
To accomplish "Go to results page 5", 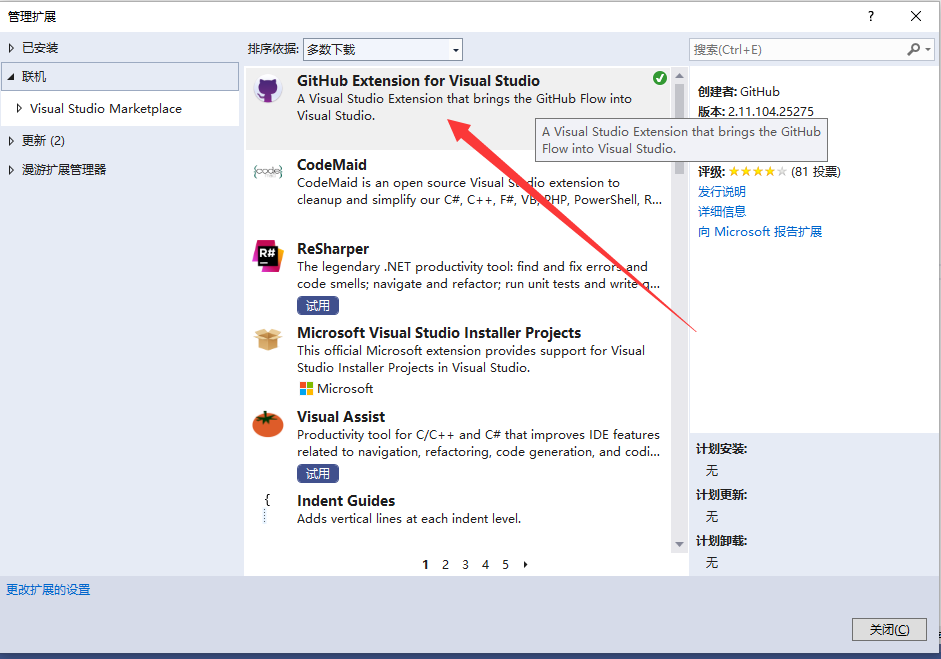I will (x=505, y=565).
